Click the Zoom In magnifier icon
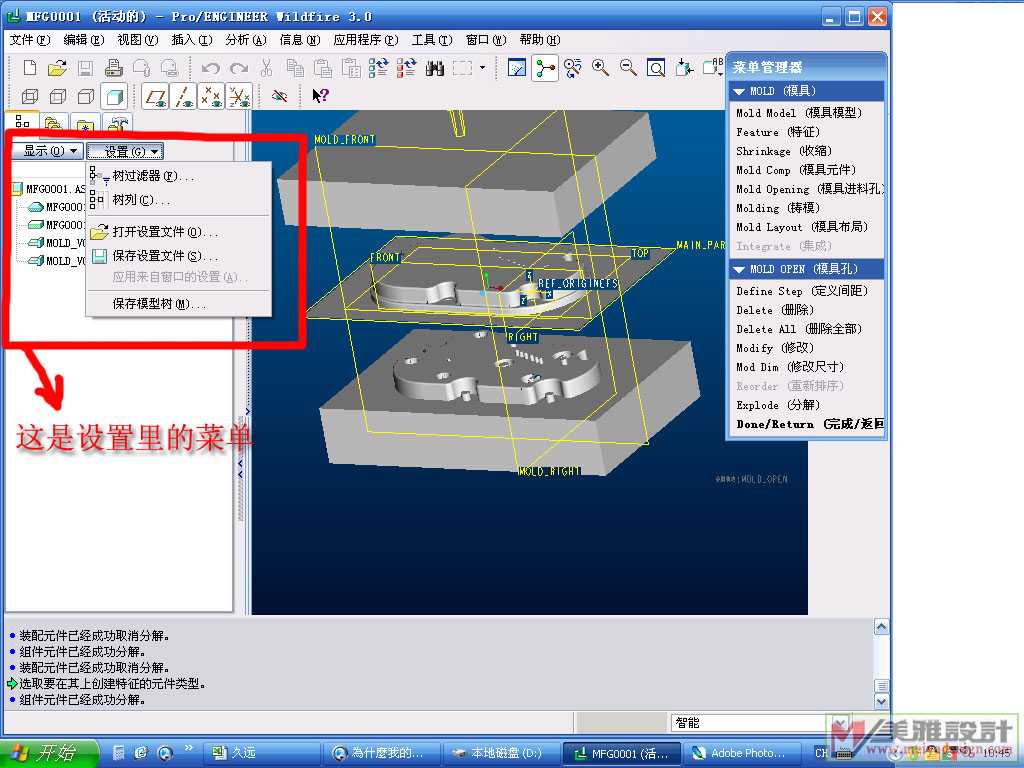This screenshot has width=1024, height=768. click(601, 67)
